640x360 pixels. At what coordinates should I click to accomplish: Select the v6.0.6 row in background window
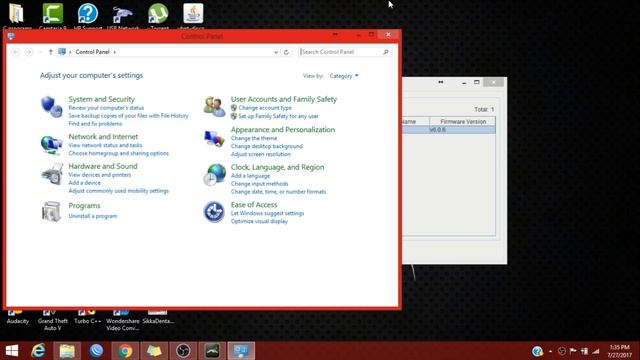click(x=449, y=130)
